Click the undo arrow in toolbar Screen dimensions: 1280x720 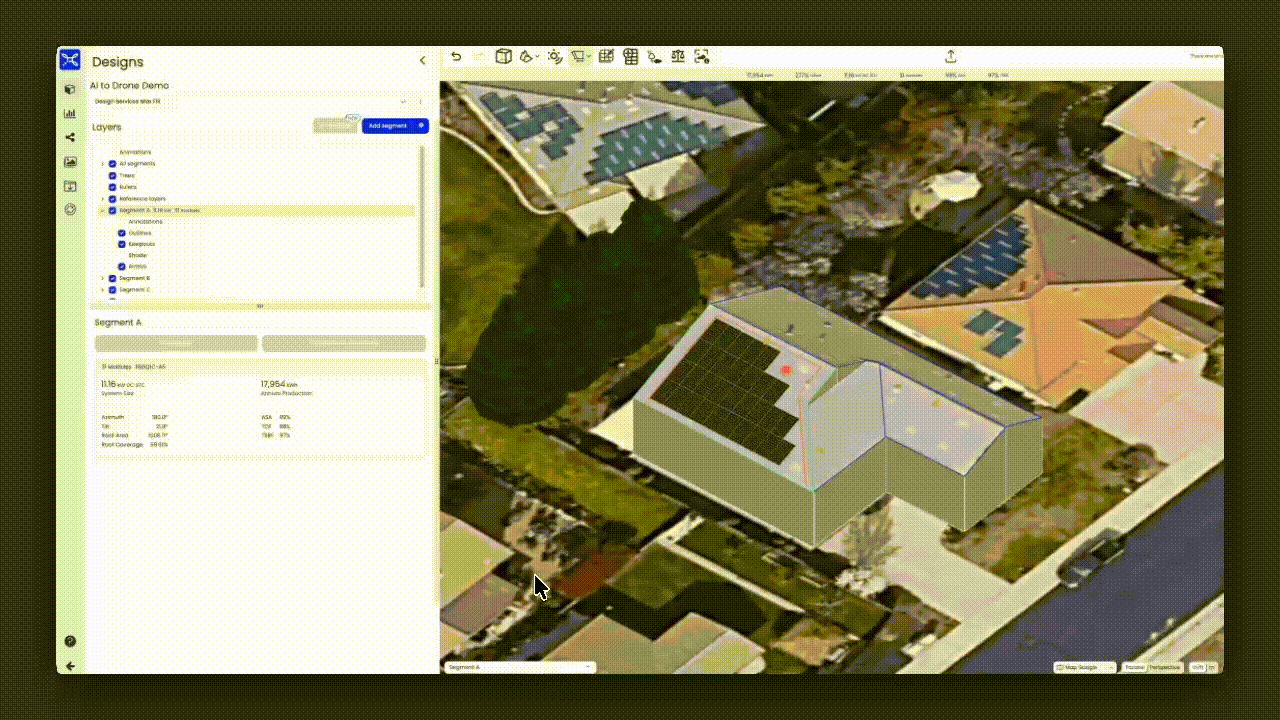(456, 57)
